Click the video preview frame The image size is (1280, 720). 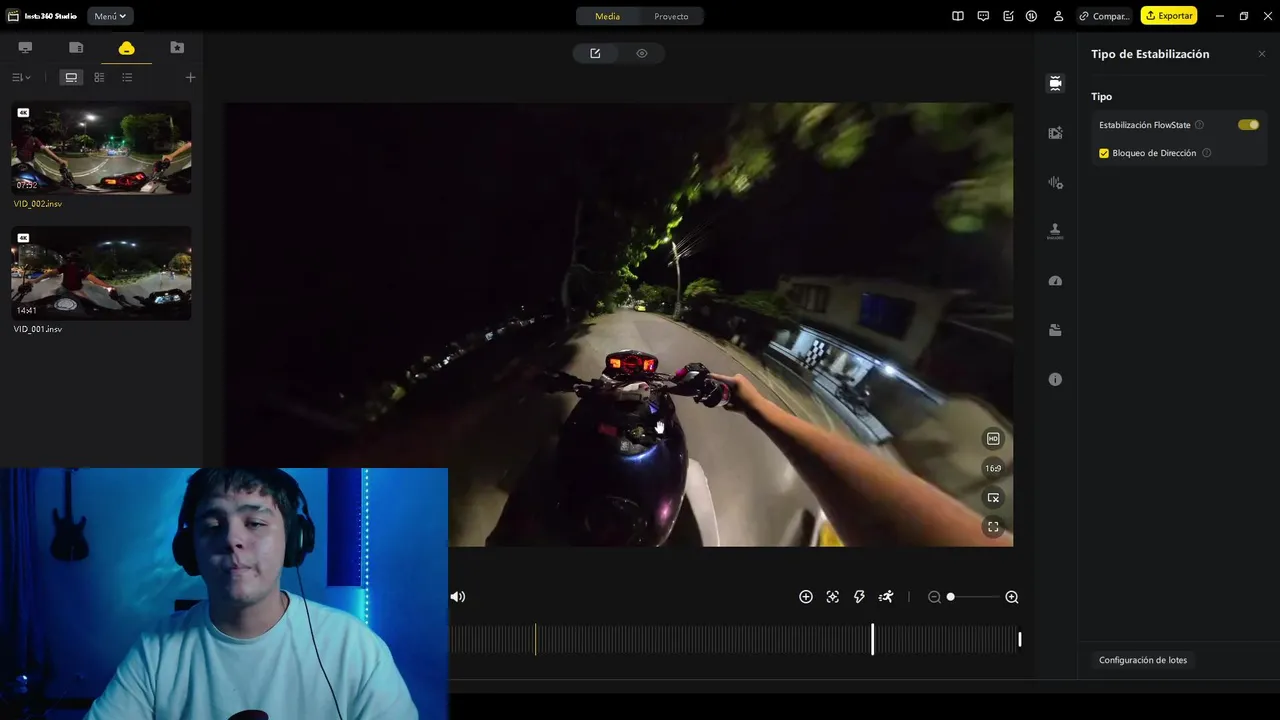click(x=618, y=324)
